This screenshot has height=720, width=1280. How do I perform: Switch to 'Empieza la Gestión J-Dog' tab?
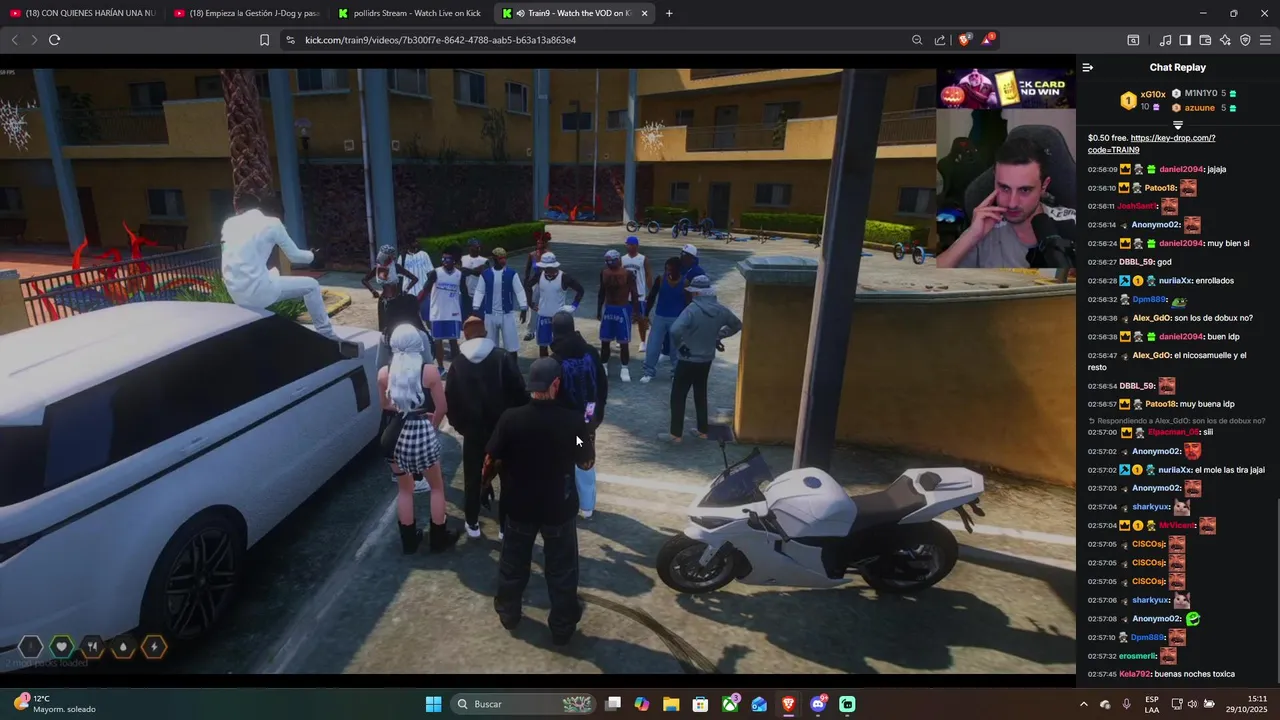[x=246, y=13]
